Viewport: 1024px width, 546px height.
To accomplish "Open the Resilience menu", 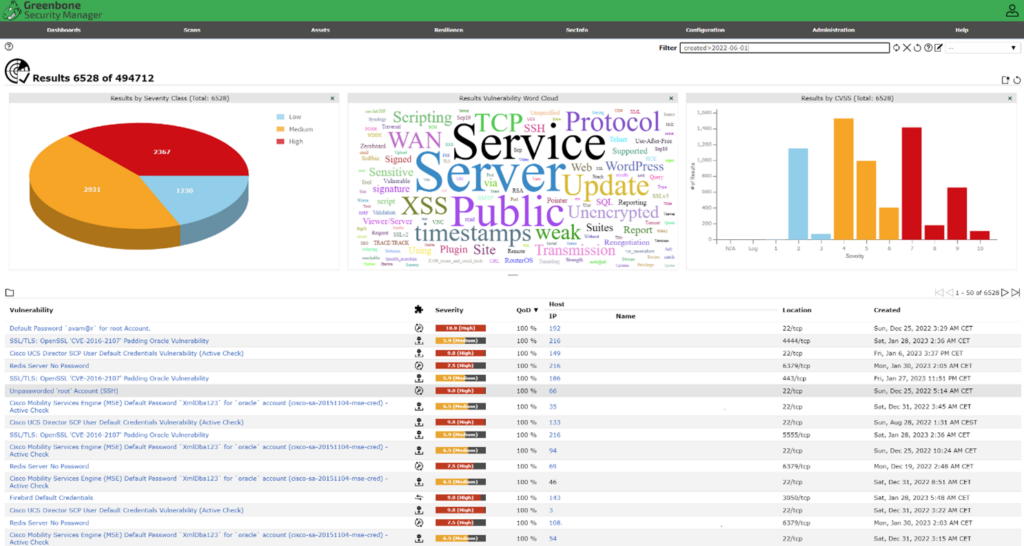I will pos(449,30).
